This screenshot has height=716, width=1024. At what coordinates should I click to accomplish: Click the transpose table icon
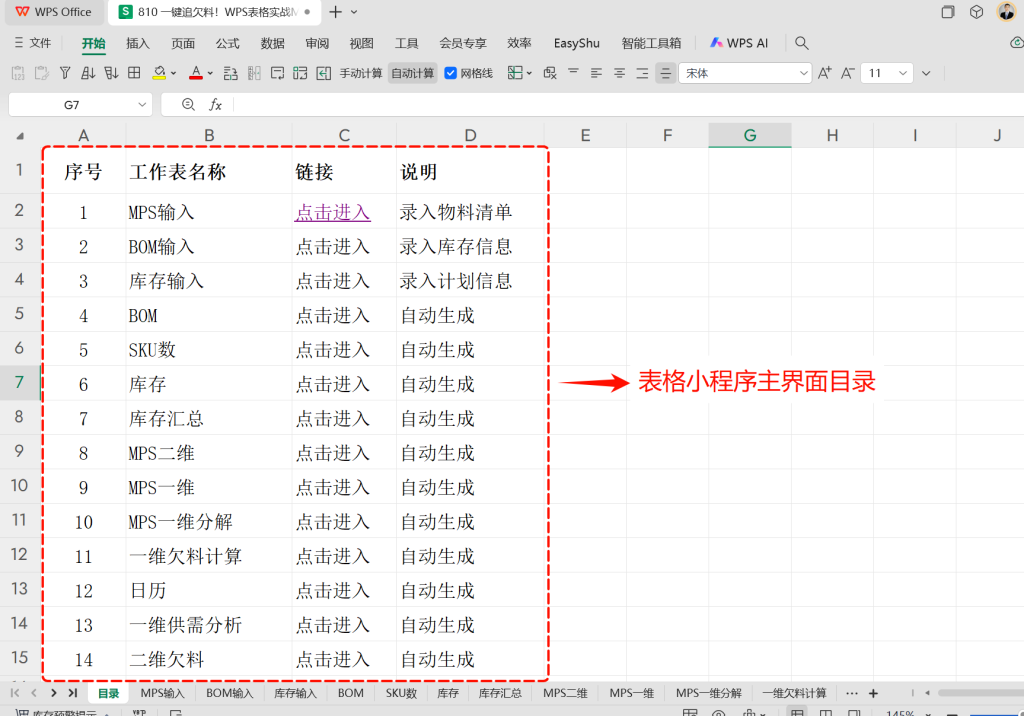pyautogui.click(x=300, y=73)
